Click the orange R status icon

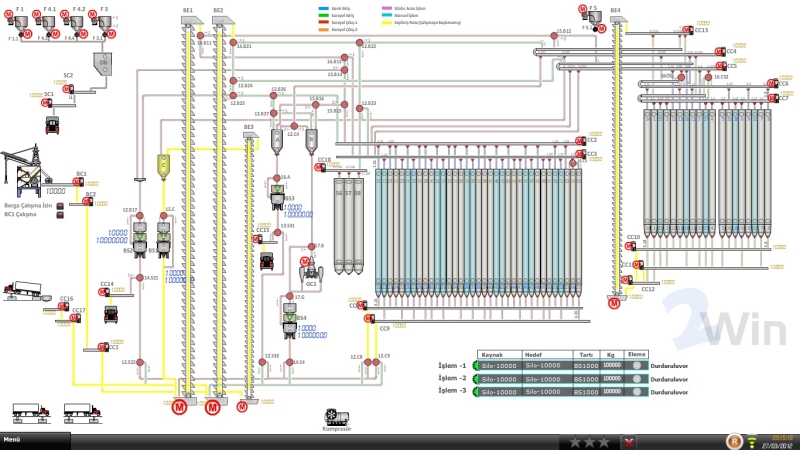pos(735,441)
